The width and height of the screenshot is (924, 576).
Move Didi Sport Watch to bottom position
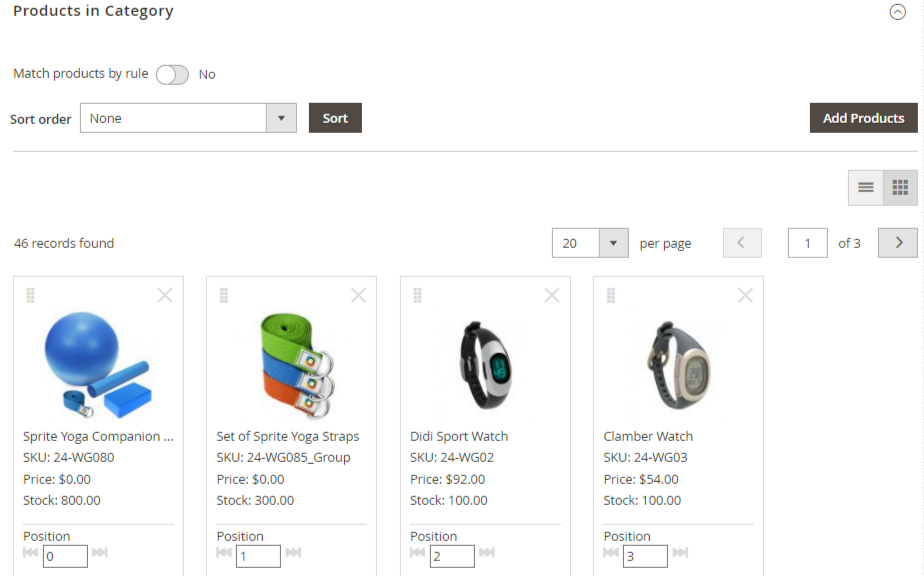(486, 552)
